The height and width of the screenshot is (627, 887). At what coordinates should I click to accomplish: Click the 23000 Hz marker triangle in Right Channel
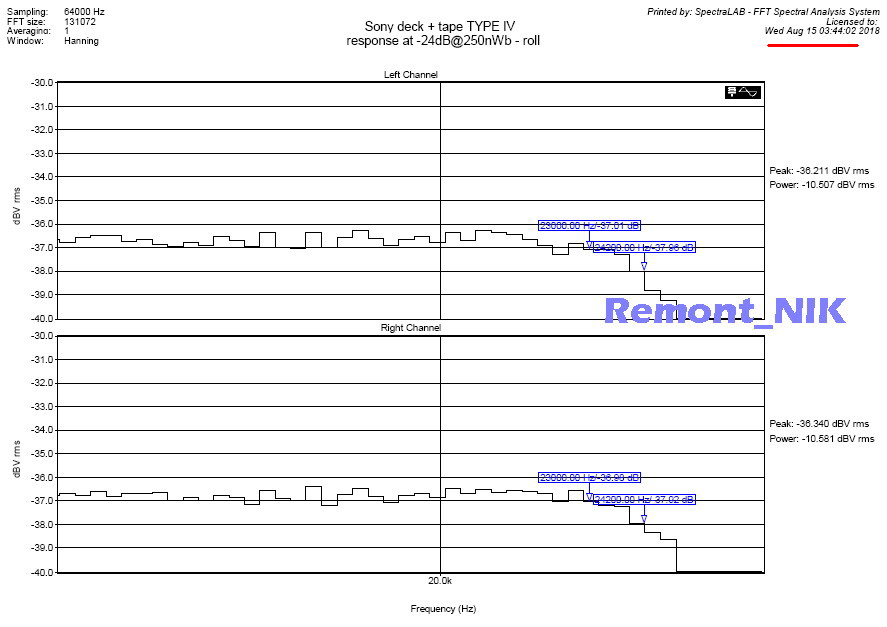click(x=589, y=496)
